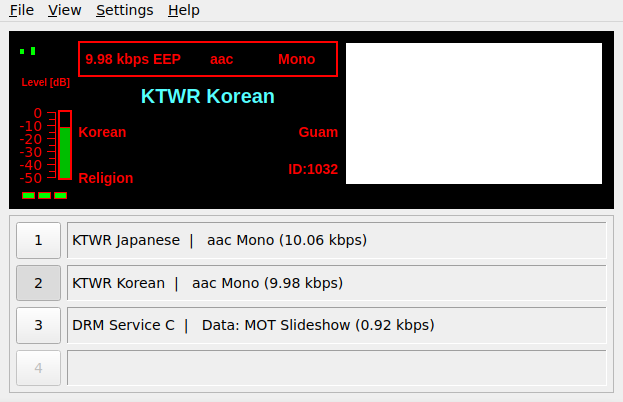Screen dimensions: 623x402
Task: Open the File menu
Action: pyautogui.click(x=21, y=10)
